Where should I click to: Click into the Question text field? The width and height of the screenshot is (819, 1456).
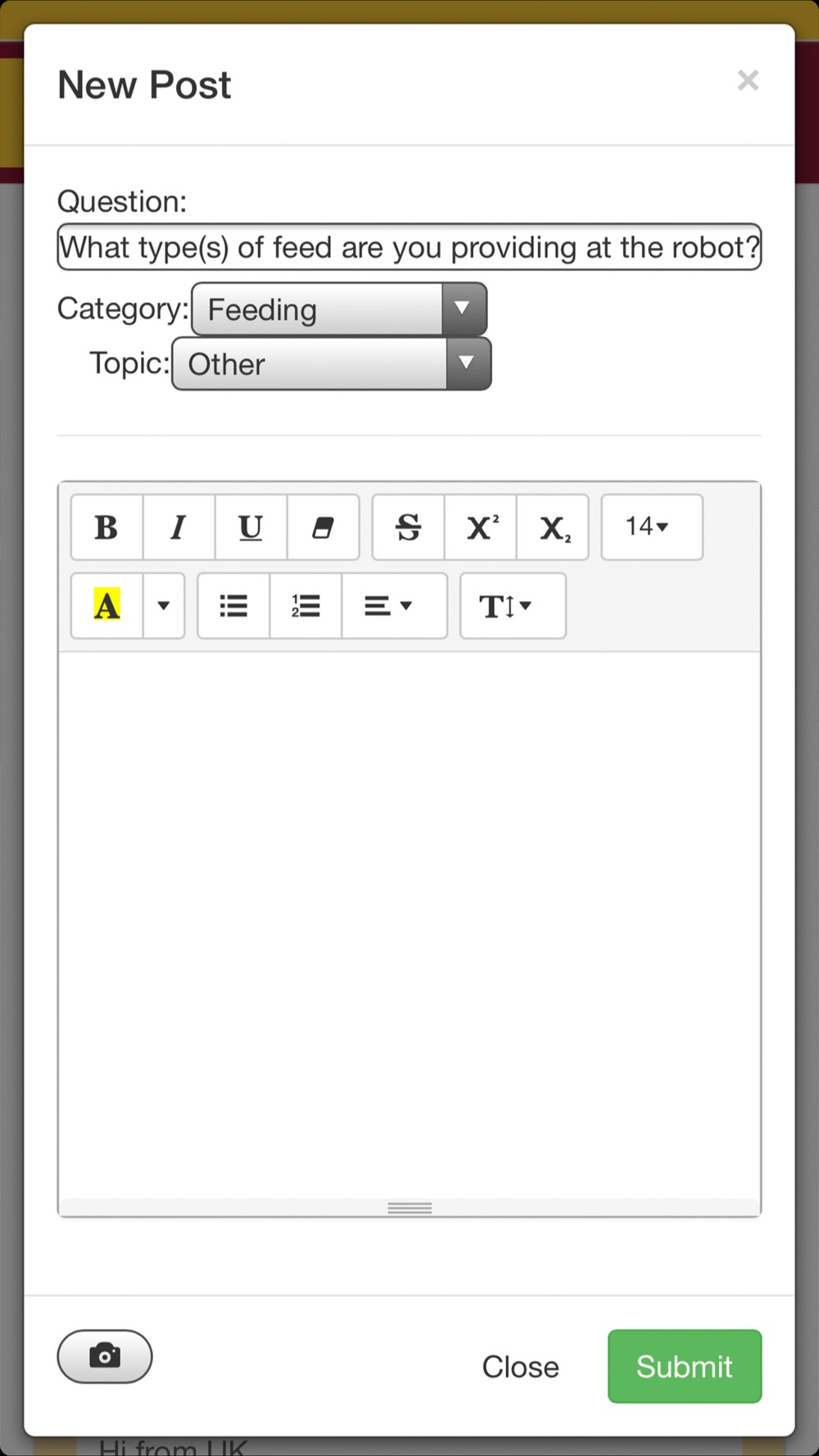click(409, 247)
